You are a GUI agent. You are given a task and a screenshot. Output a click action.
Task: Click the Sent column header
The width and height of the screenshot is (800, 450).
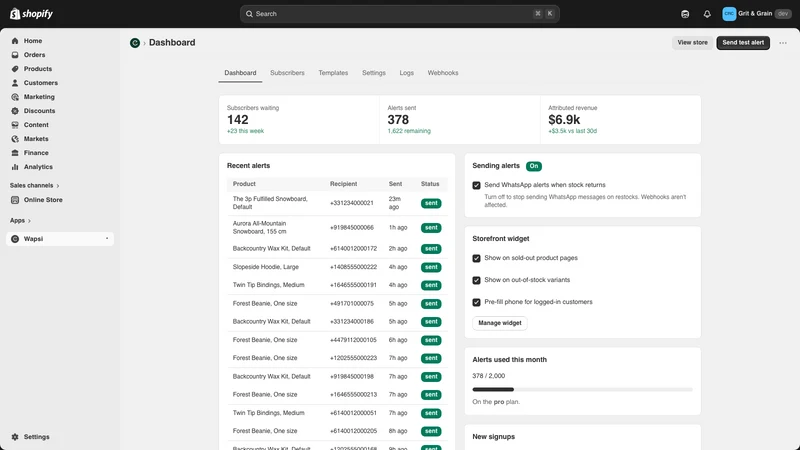[395, 184]
